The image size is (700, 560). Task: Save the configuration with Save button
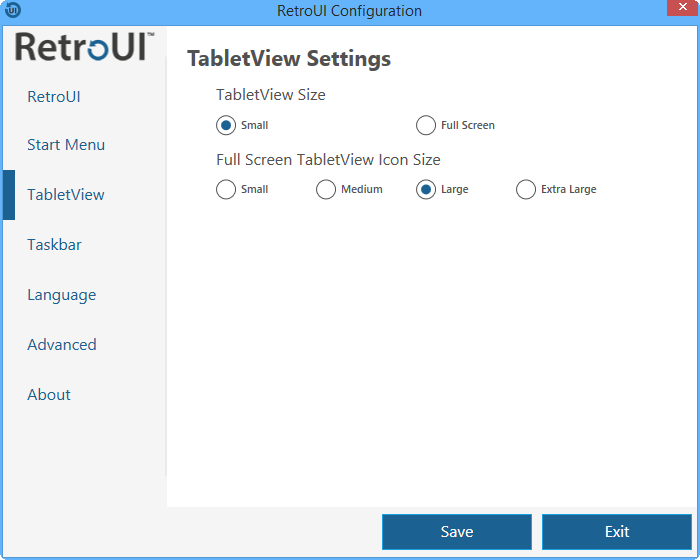coord(457,532)
